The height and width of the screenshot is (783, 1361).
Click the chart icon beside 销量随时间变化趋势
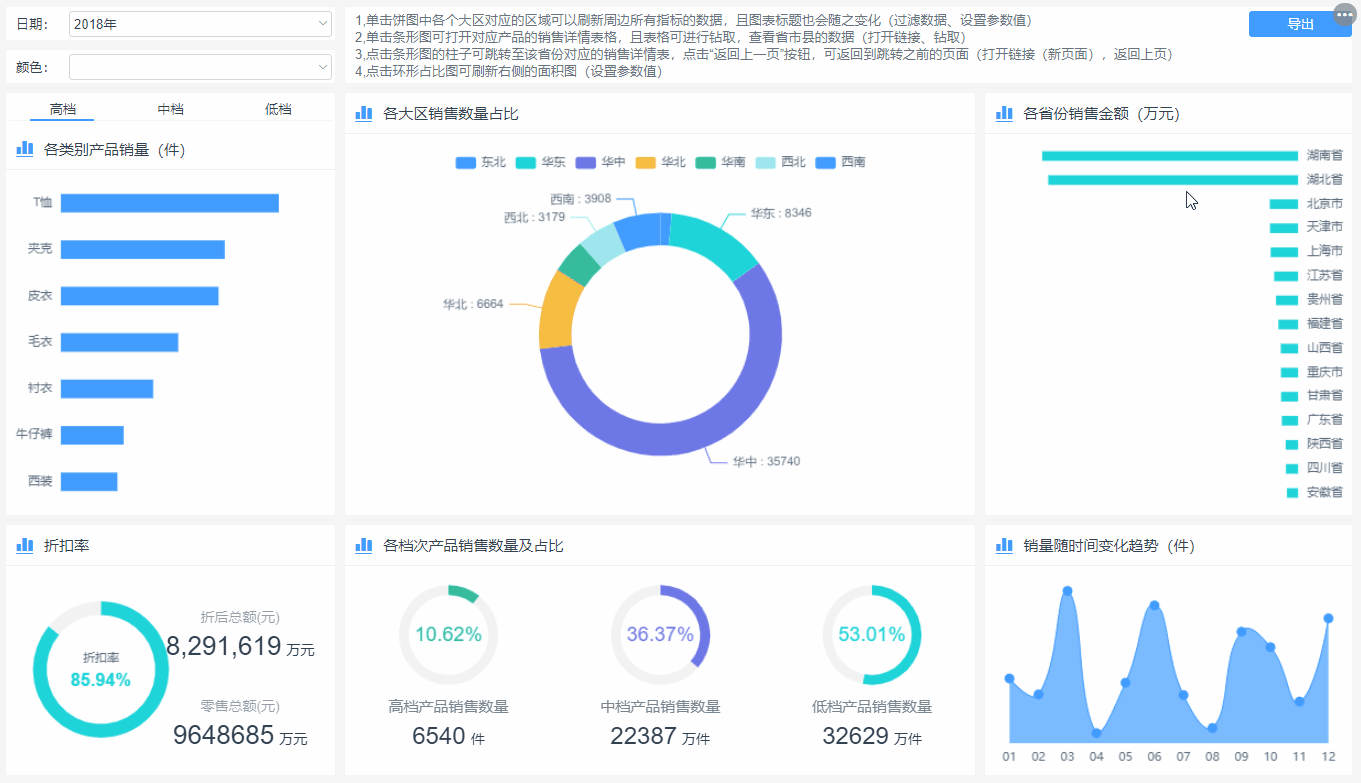[1004, 545]
